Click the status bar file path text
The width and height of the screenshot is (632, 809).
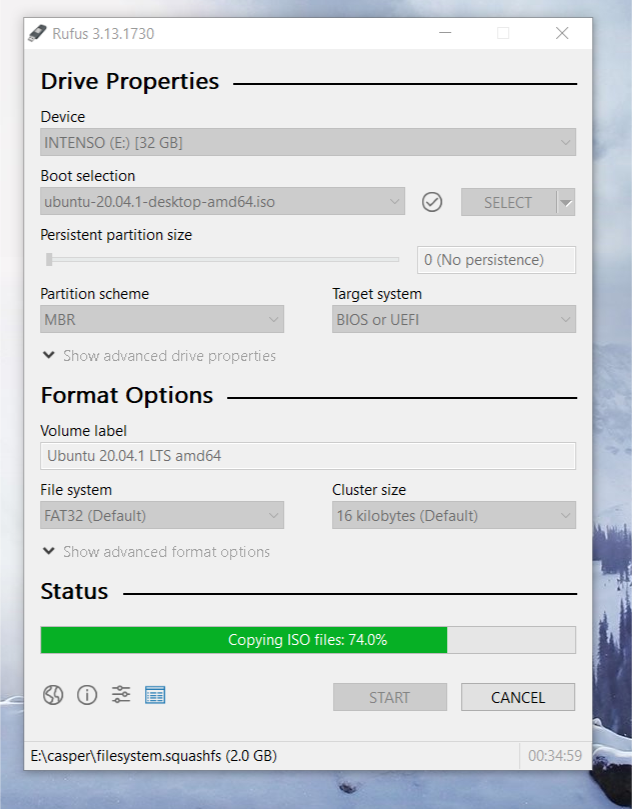[x=154, y=756]
